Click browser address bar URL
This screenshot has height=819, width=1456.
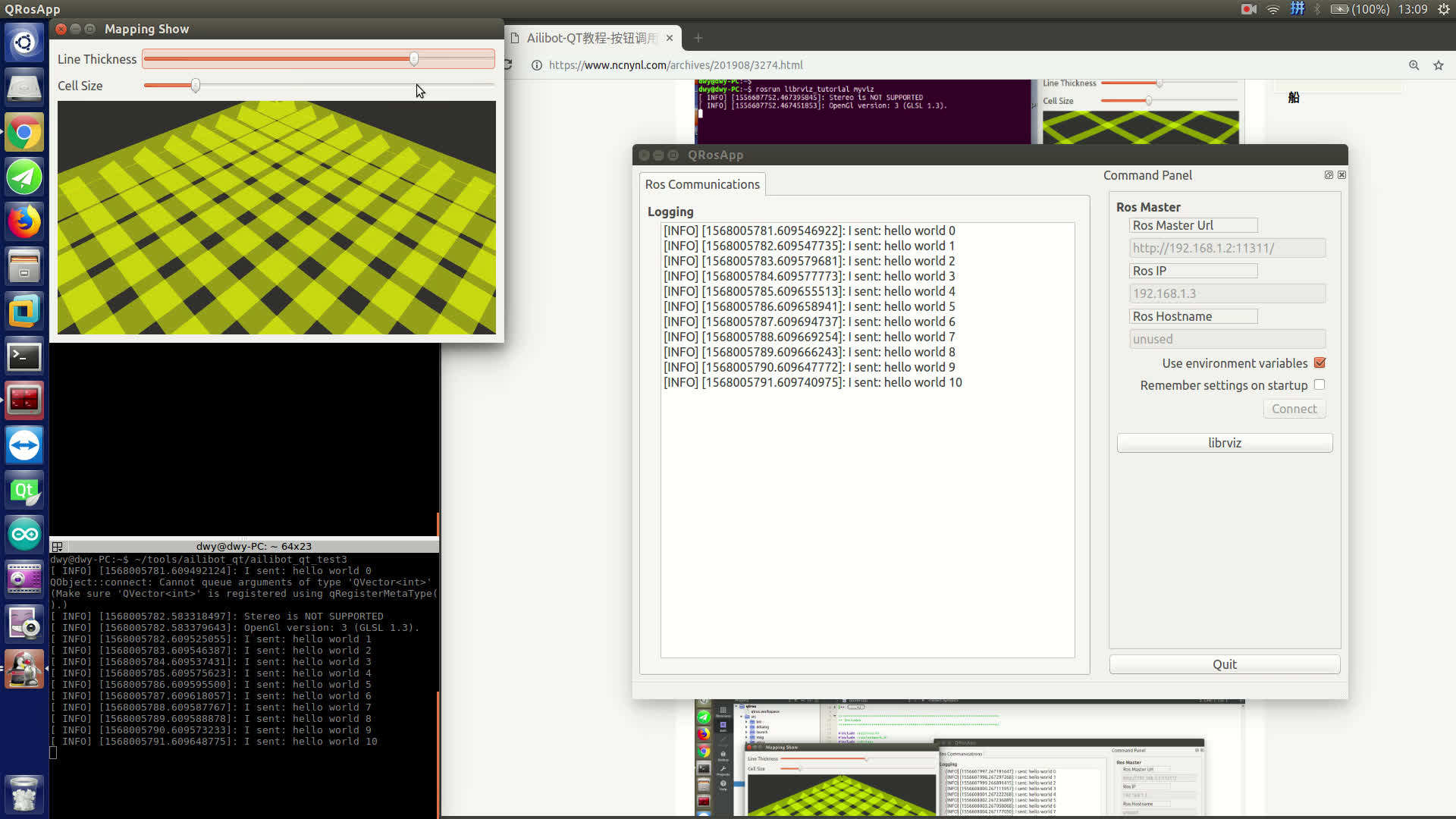tap(676, 65)
